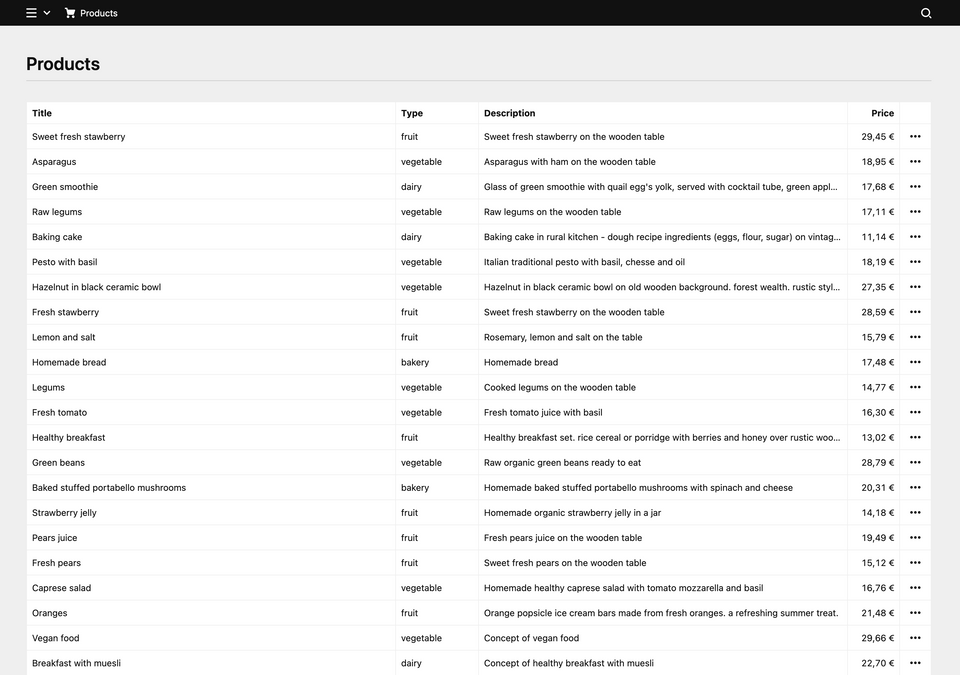Sort by the Price column header

tap(882, 113)
